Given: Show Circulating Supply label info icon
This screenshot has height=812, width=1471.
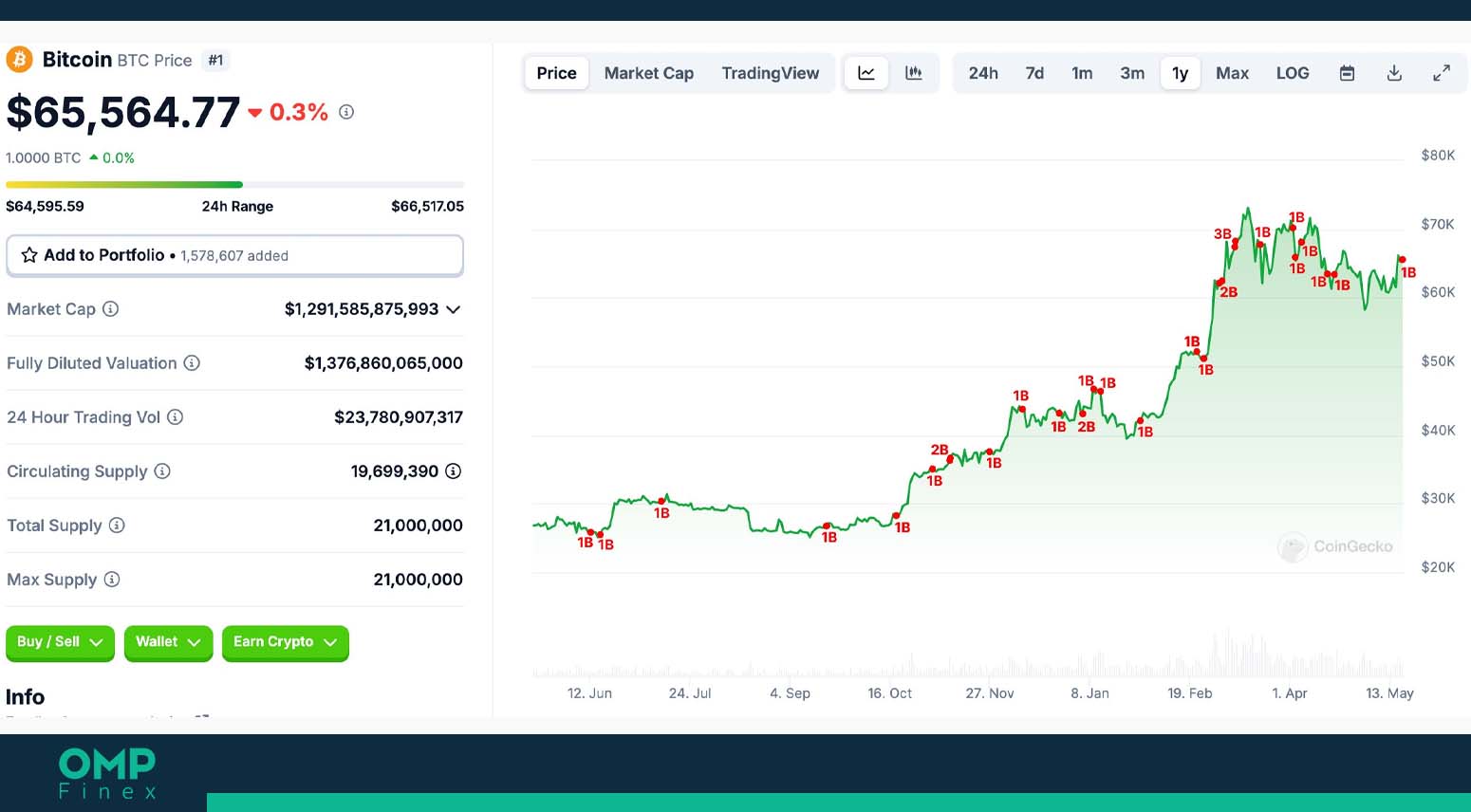Looking at the screenshot, I should [162, 471].
